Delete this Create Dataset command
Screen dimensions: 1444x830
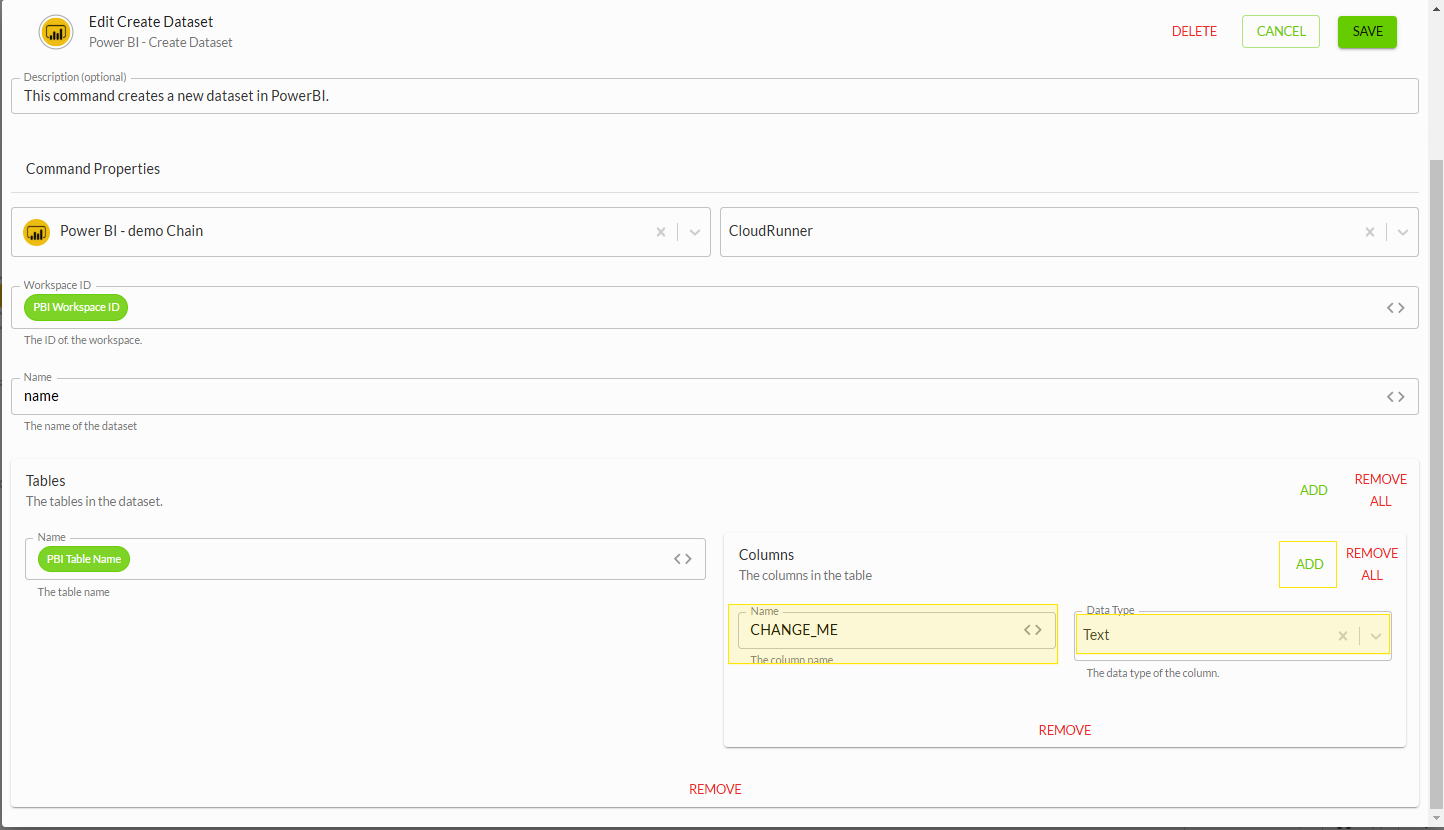(x=1194, y=31)
